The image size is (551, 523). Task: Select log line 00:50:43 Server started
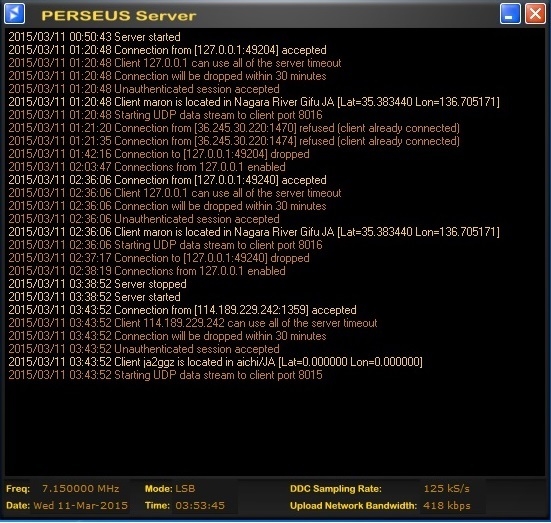[95, 37]
